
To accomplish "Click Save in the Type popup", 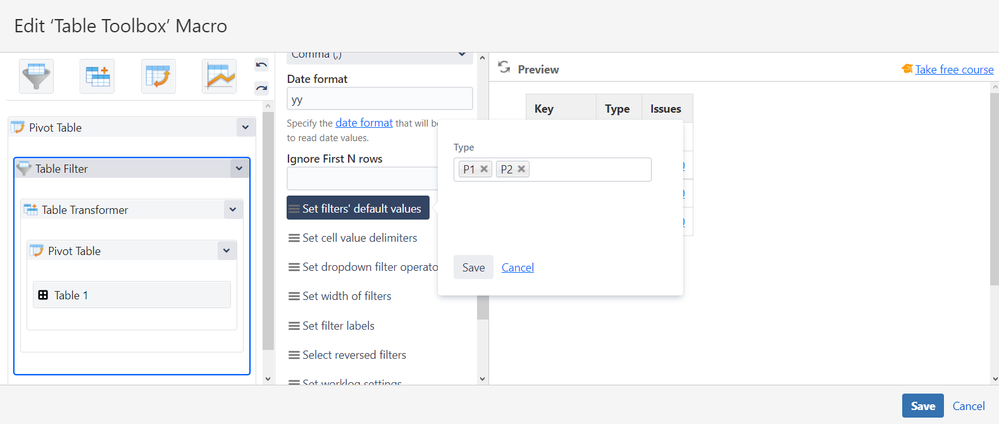I will pos(473,267).
